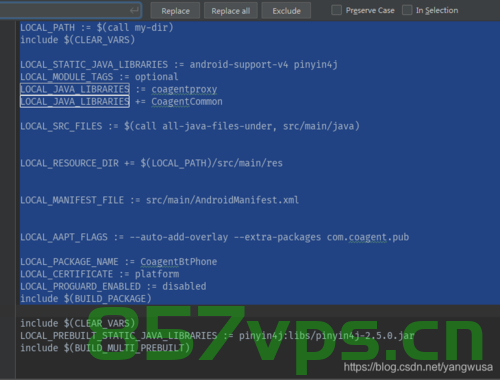Image resolution: width=500 pixels, height=380 pixels.
Task: Click the word 'CoagentCommon'
Action: [187, 101]
